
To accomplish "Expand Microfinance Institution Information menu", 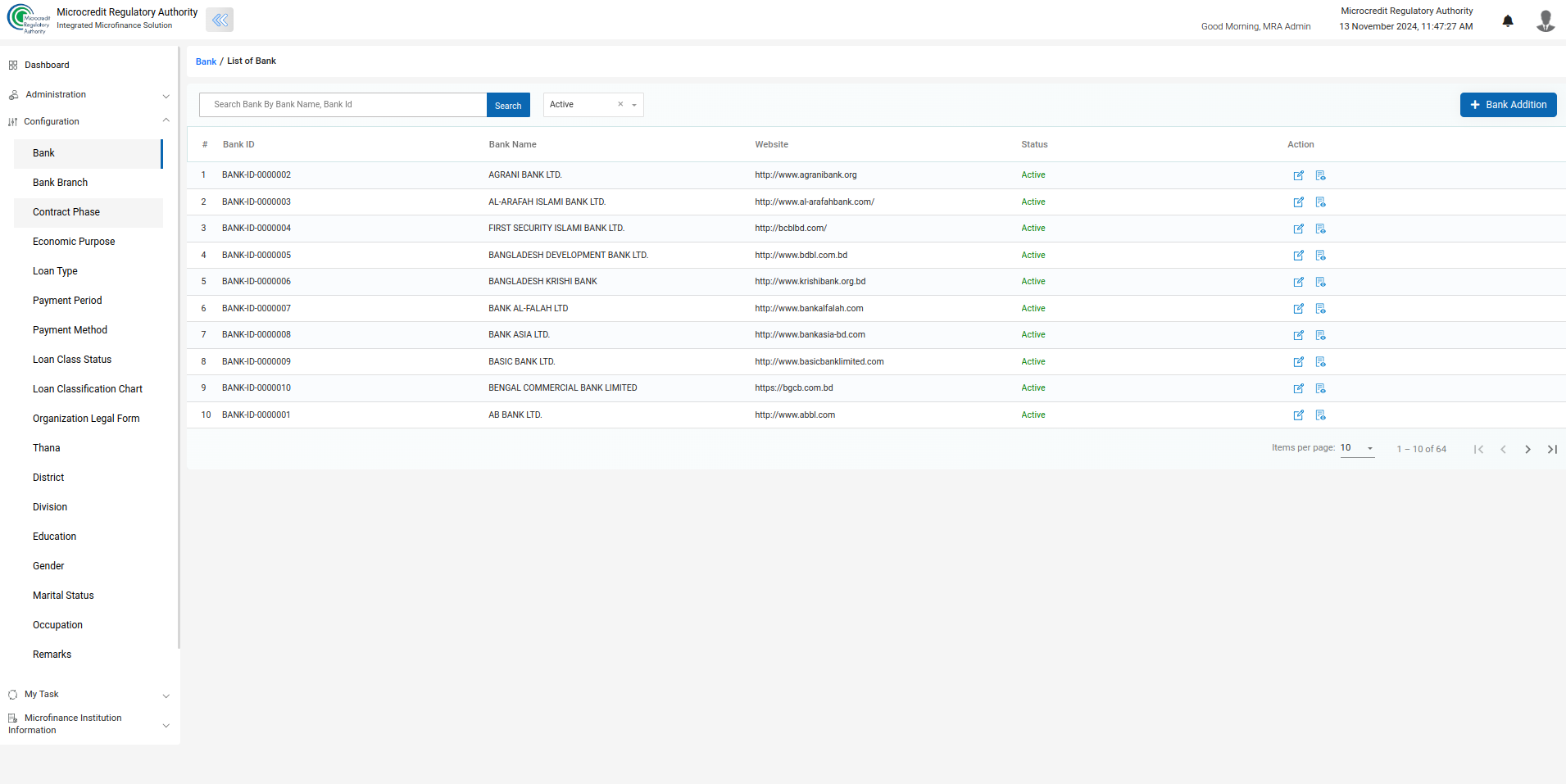I will pos(89,724).
